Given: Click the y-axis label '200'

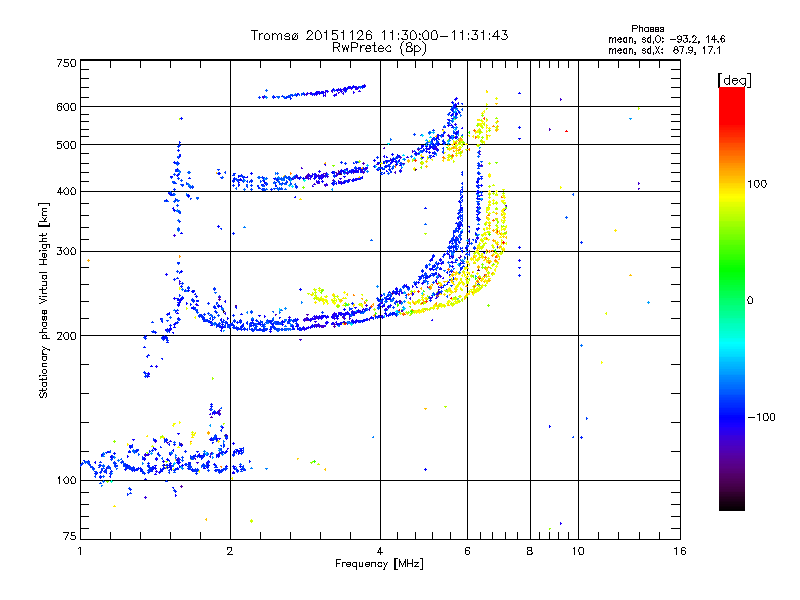Looking at the screenshot, I should [67, 336].
